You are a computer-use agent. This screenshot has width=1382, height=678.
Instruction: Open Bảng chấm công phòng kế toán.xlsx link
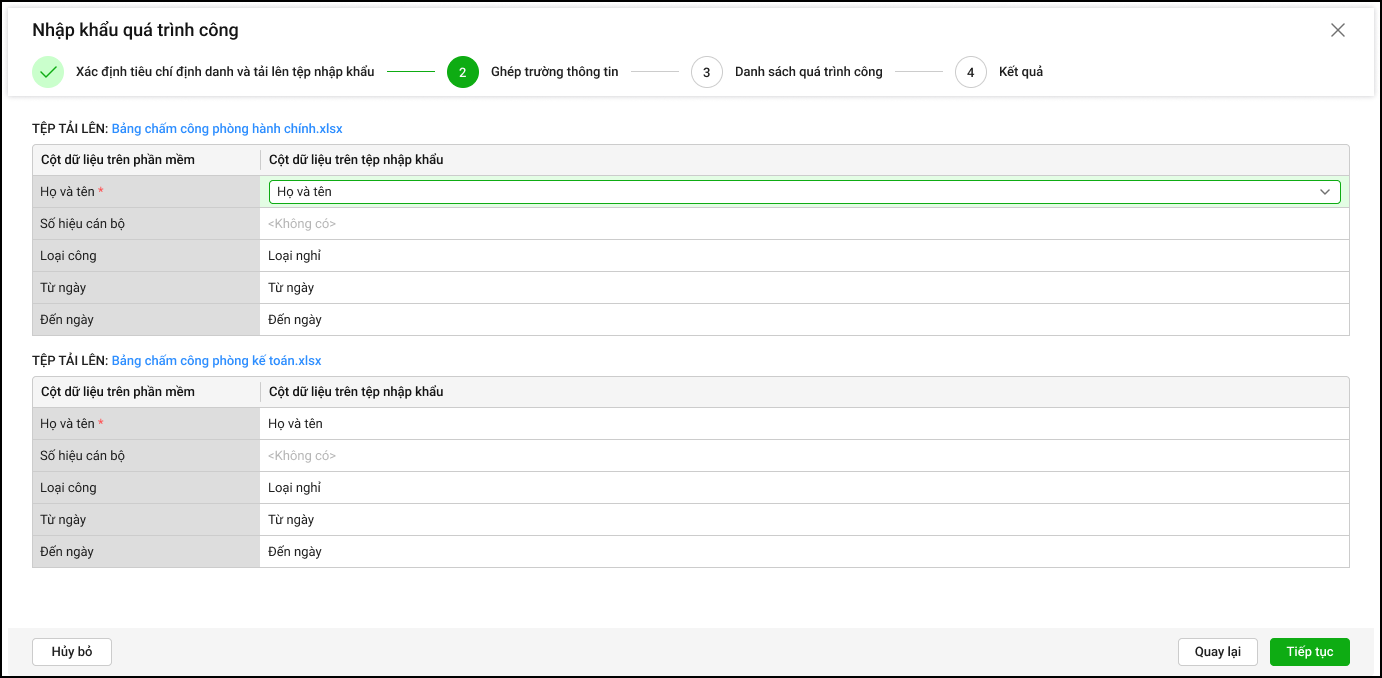tap(216, 361)
